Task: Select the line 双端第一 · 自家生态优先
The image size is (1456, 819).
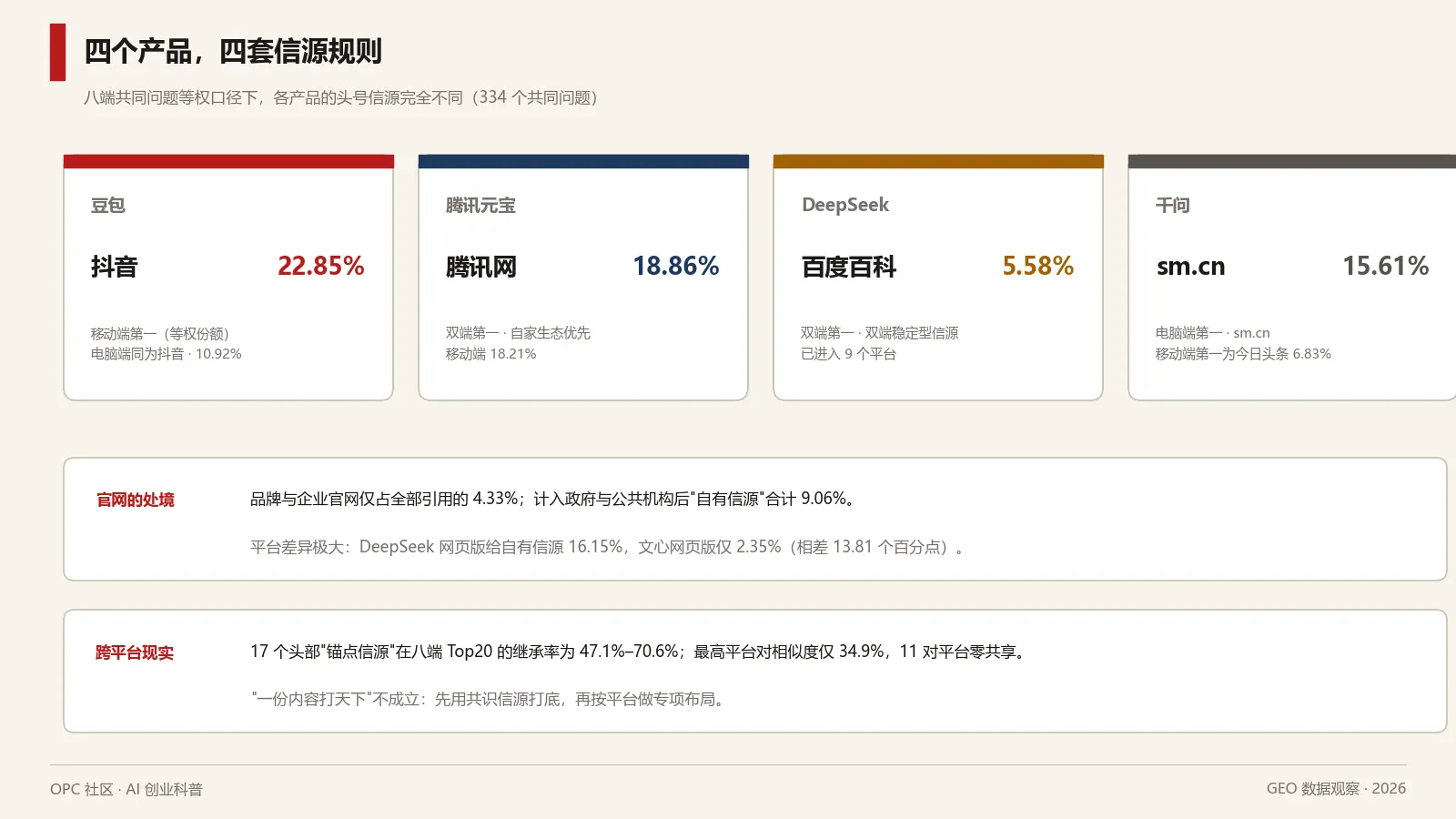Action: (x=518, y=333)
